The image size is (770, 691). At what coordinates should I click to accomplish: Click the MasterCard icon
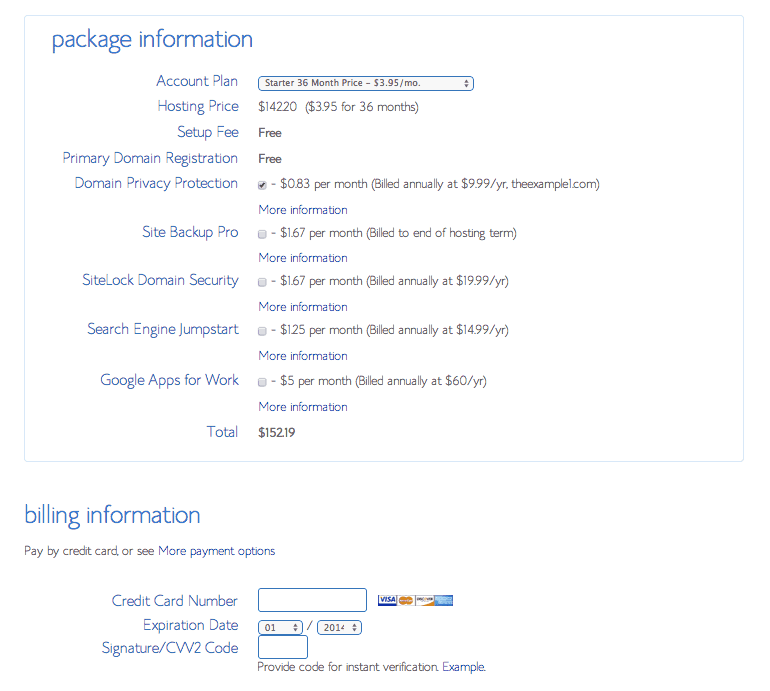tap(406, 600)
